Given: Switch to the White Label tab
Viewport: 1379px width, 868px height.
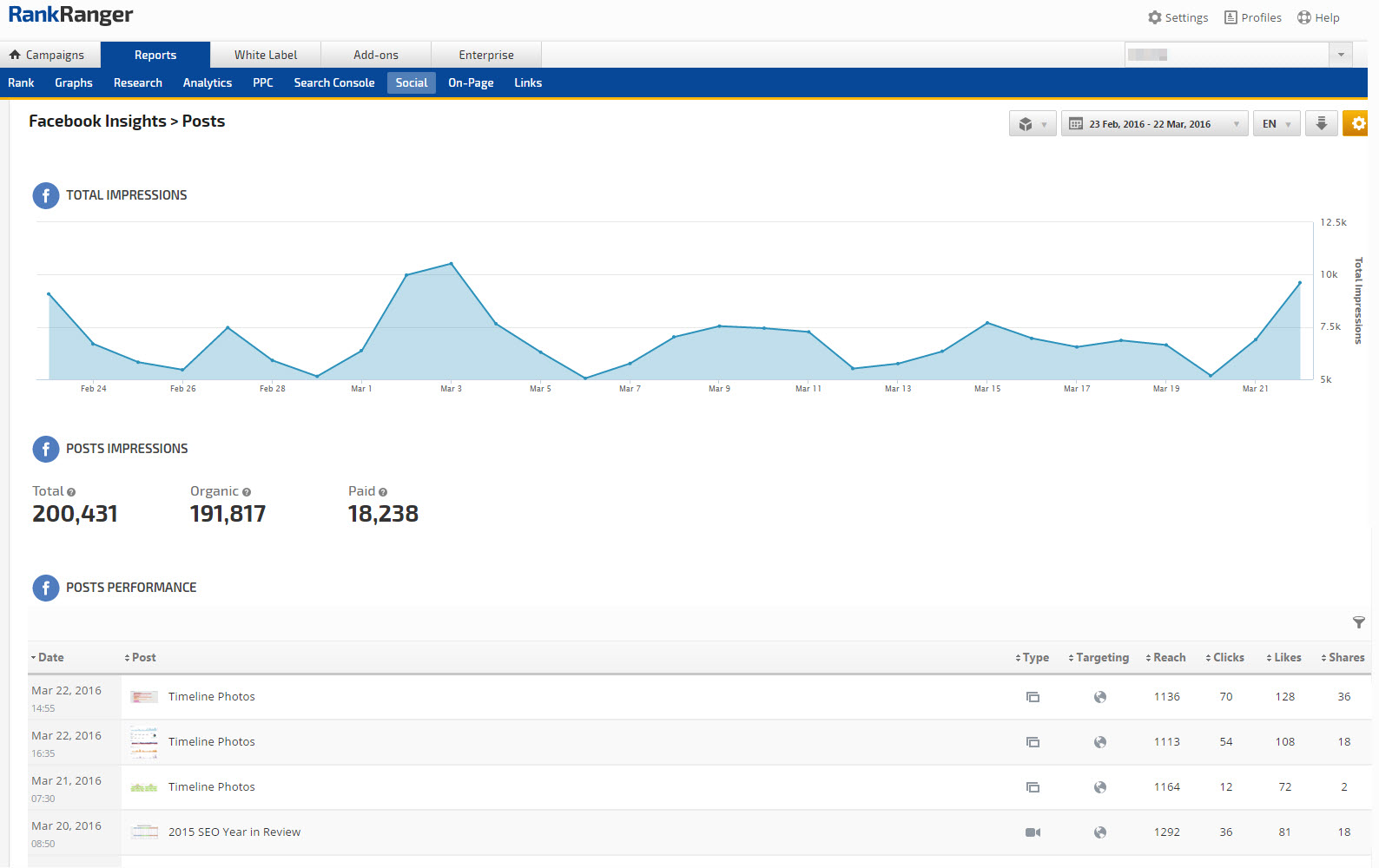Looking at the screenshot, I should [x=265, y=55].
